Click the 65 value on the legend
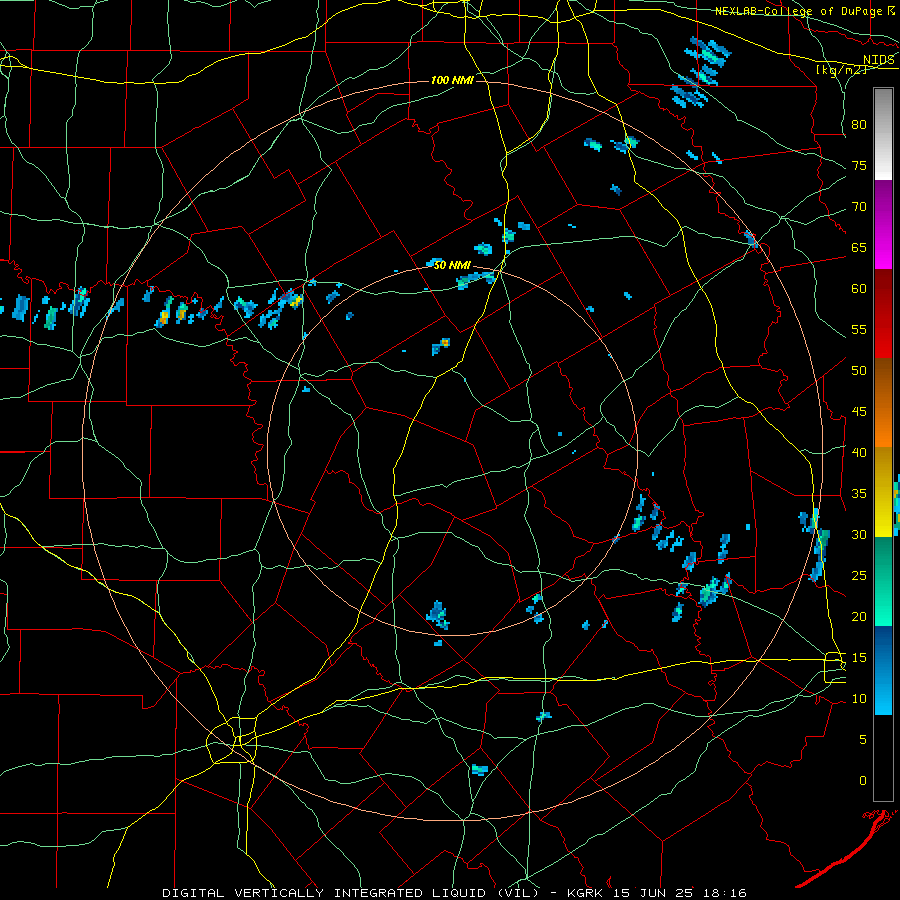Viewport: 900px width, 900px height. pyautogui.click(x=859, y=247)
